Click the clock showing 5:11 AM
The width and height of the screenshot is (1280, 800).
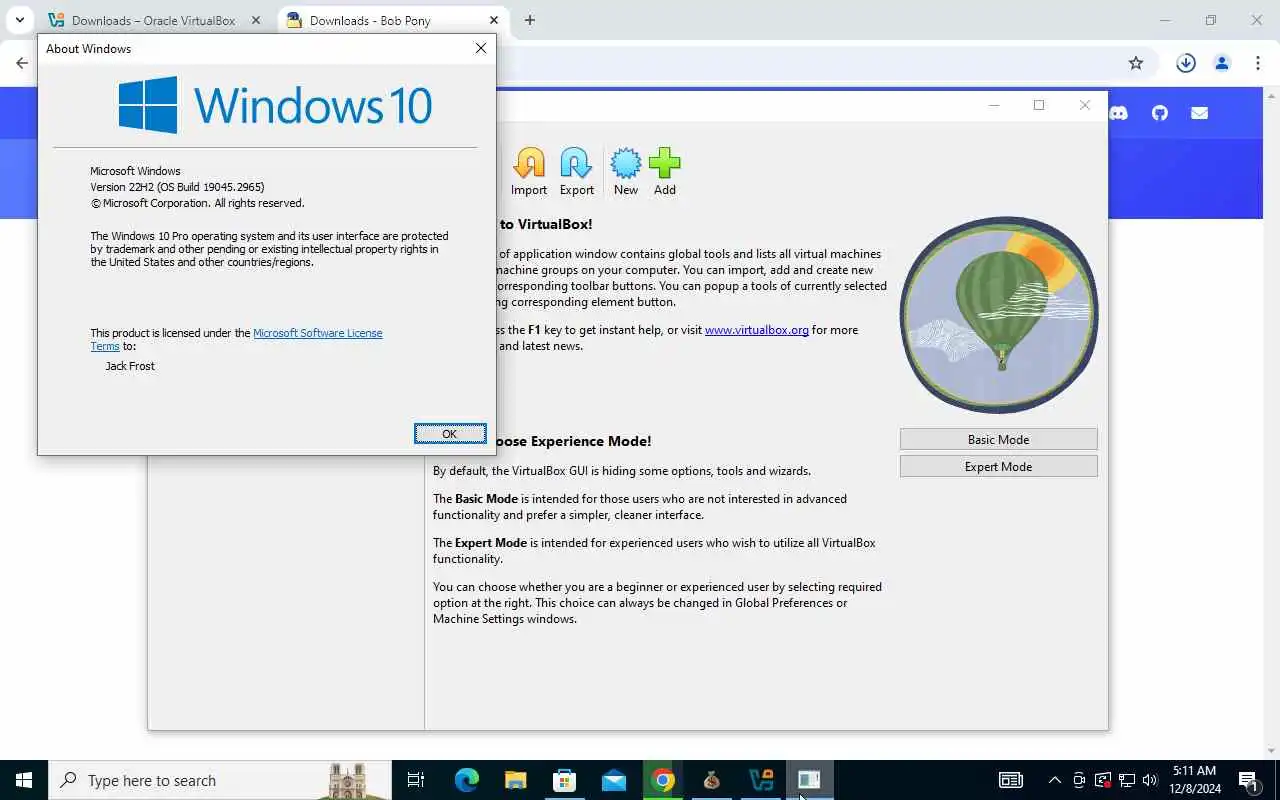tap(1194, 771)
